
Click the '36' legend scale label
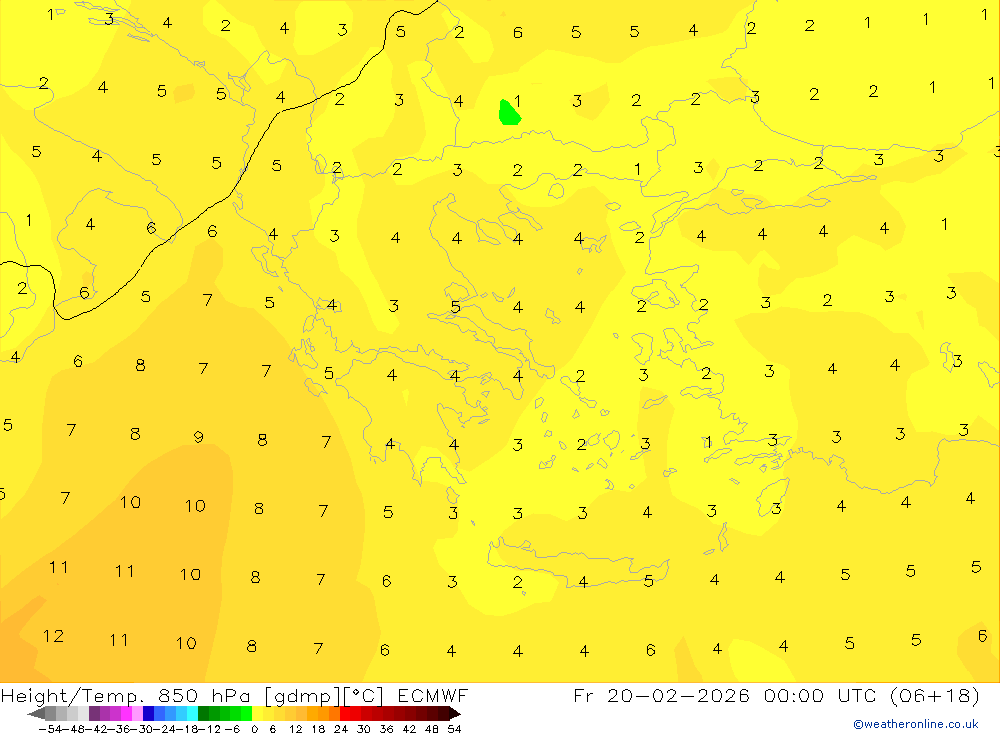coord(386,729)
